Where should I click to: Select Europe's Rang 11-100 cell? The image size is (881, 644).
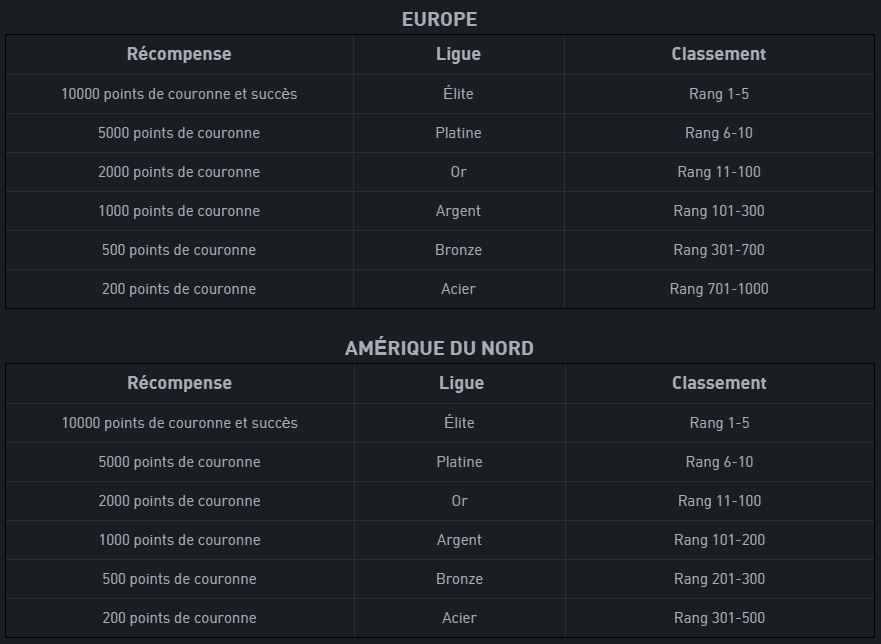(x=719, y=171)
